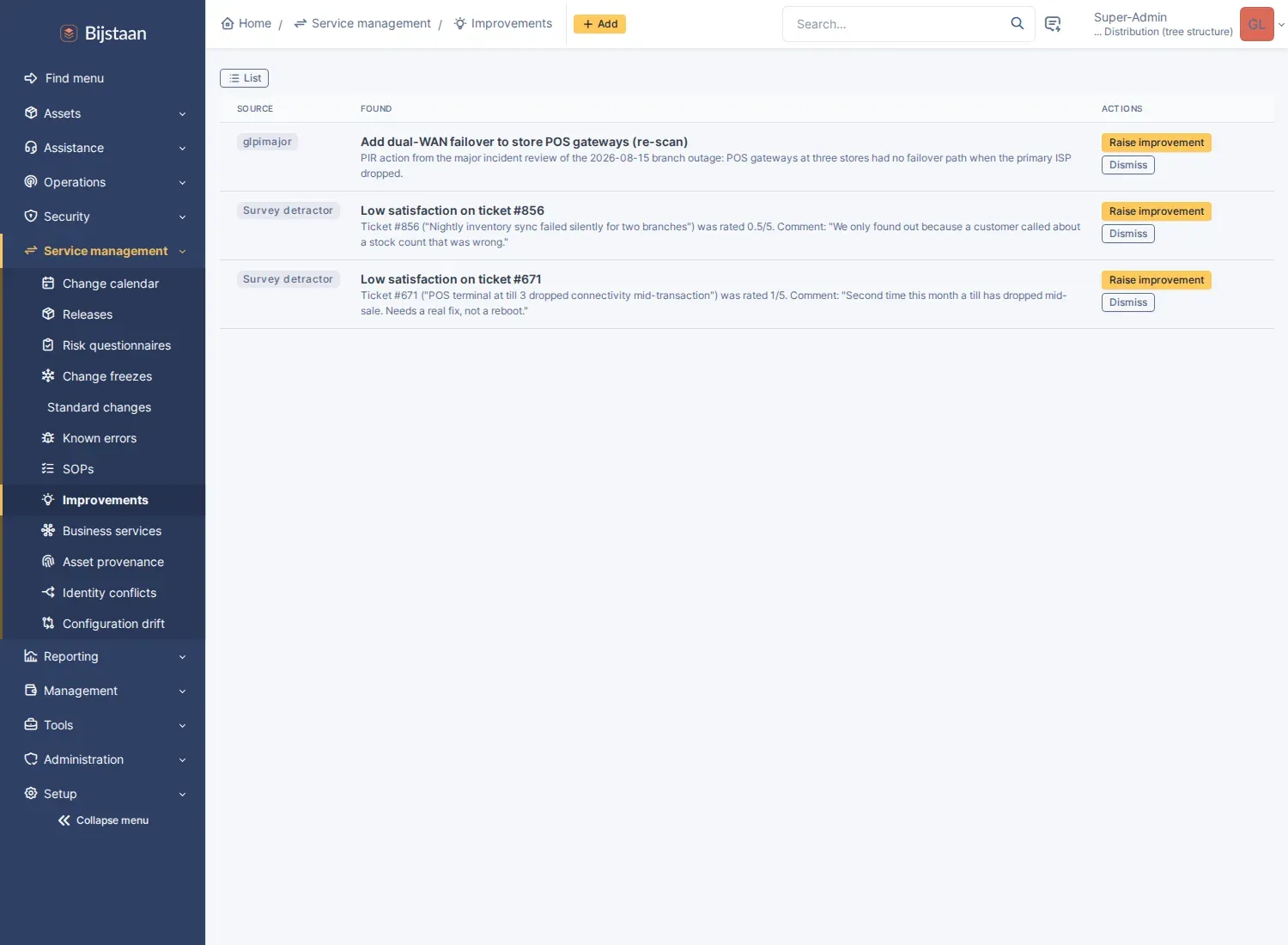1288x945 pixels.
Task: Click the Change freezes snowflake icon
Action: [48, 375]
